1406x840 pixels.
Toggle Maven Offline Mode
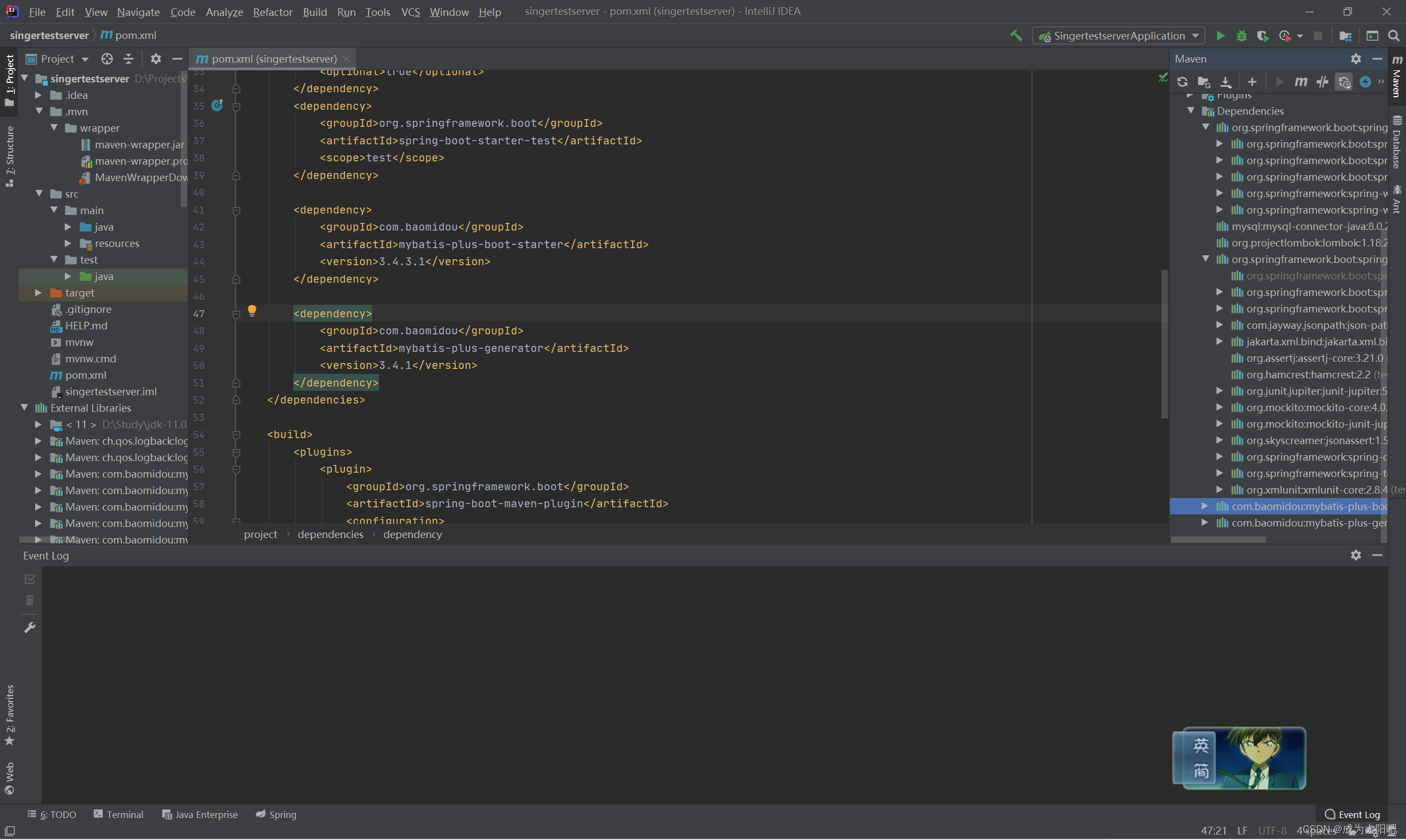point(1322,82)
